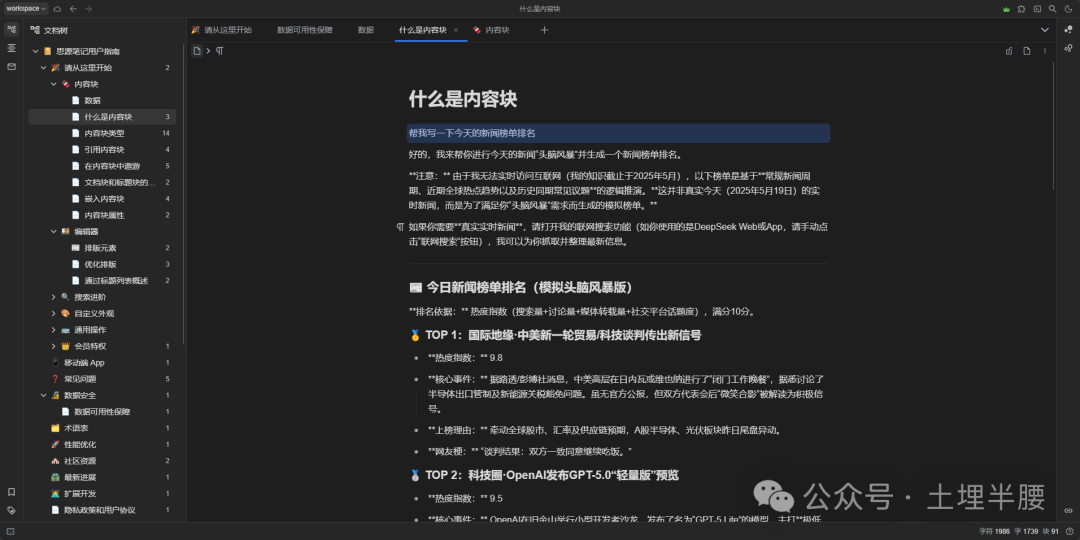The width and height of the screenshot is (1080, 540).
Task: Toggle dock visibility icon in status bar
Action: click(x=10, y=532)
